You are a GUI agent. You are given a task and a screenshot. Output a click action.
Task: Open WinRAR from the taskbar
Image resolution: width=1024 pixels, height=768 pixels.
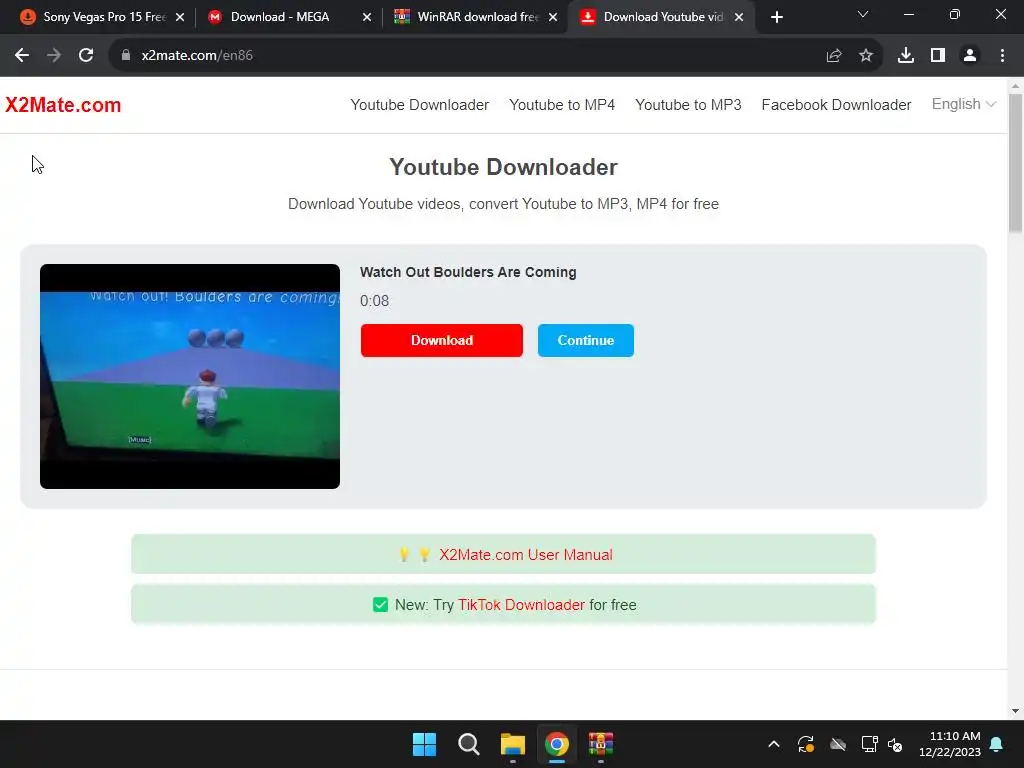tap(601, 744)
